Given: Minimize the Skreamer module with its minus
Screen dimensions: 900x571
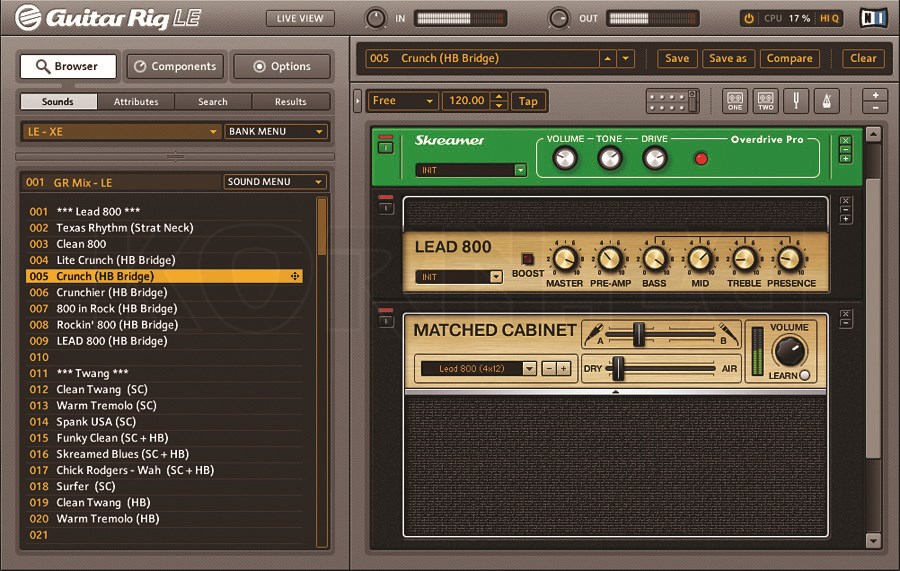Looking at the screenshot, I should tap(845, 150).
